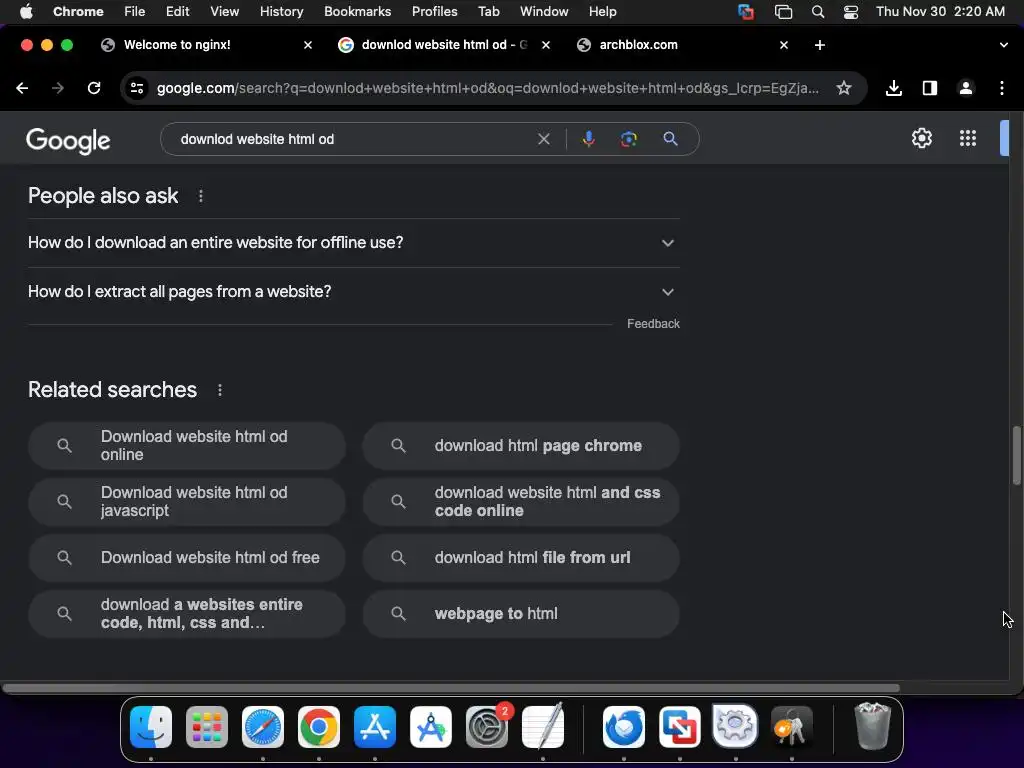Open the Profiles menu

pyautogui.click(x=434, y=12)
